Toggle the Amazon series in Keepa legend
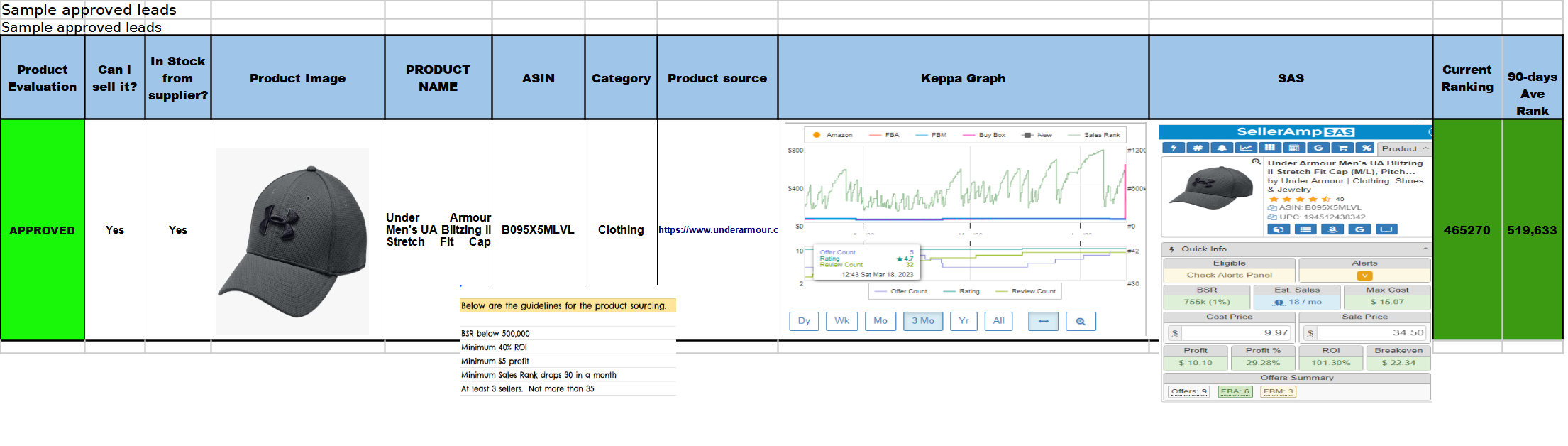The width and height of the screenshot is (1568, 446). 832,135
